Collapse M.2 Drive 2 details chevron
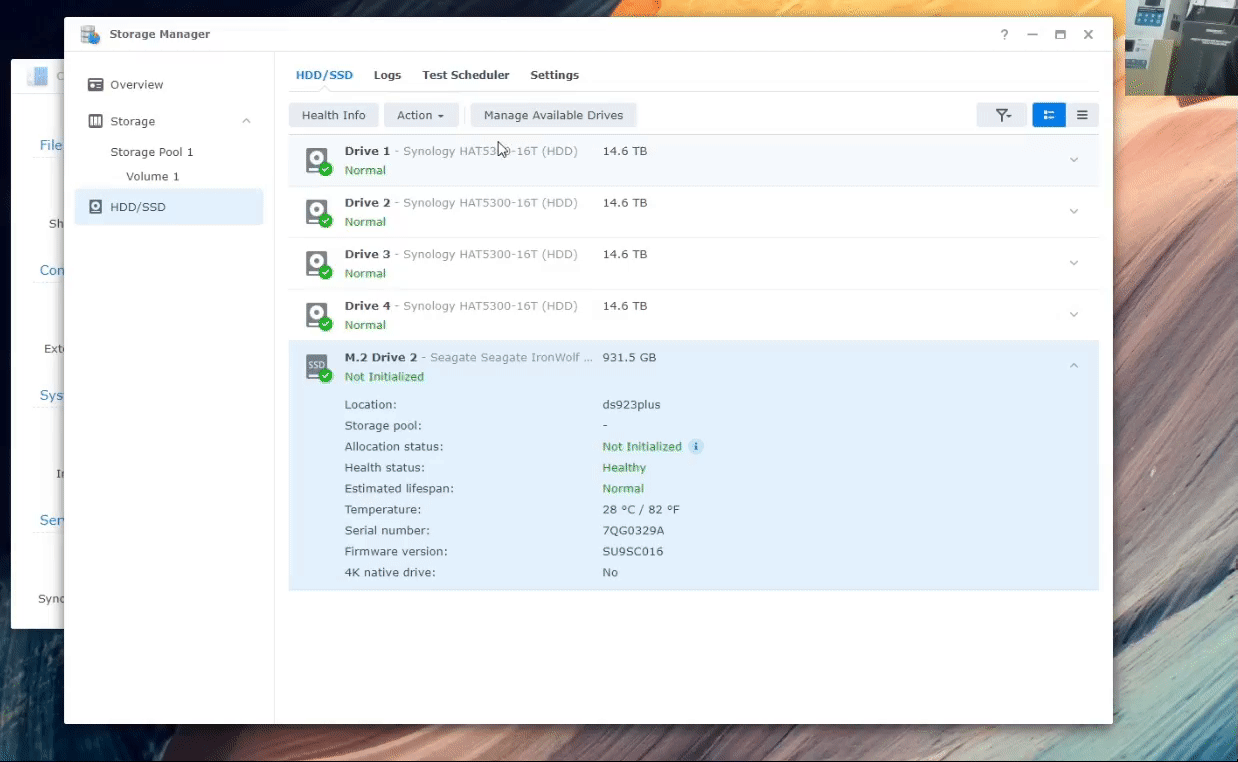1238x762 pixels. [1074, 366]
